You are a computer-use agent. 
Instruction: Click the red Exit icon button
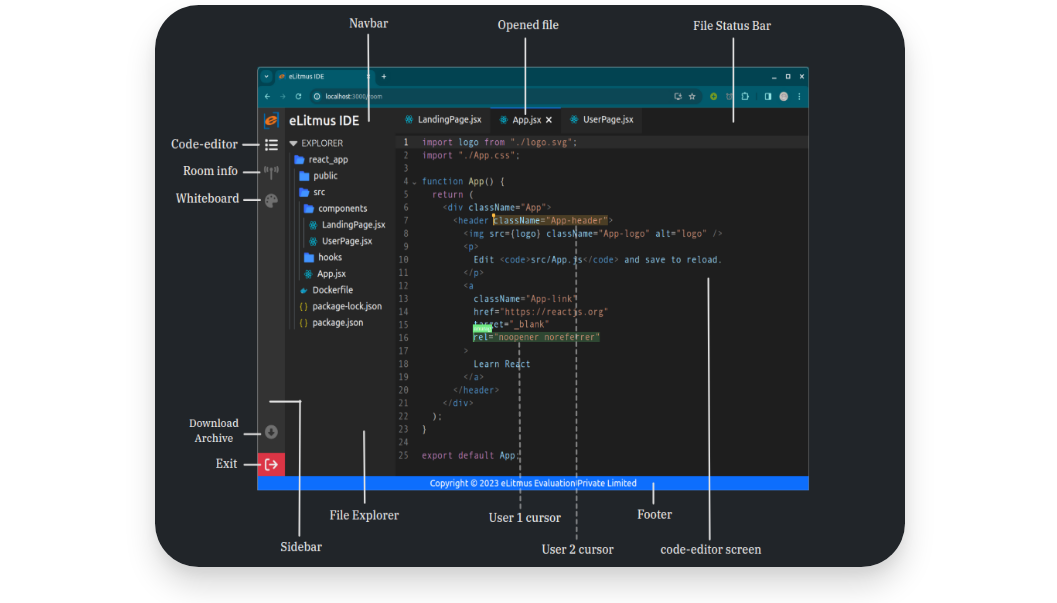(x=271, y=464)
